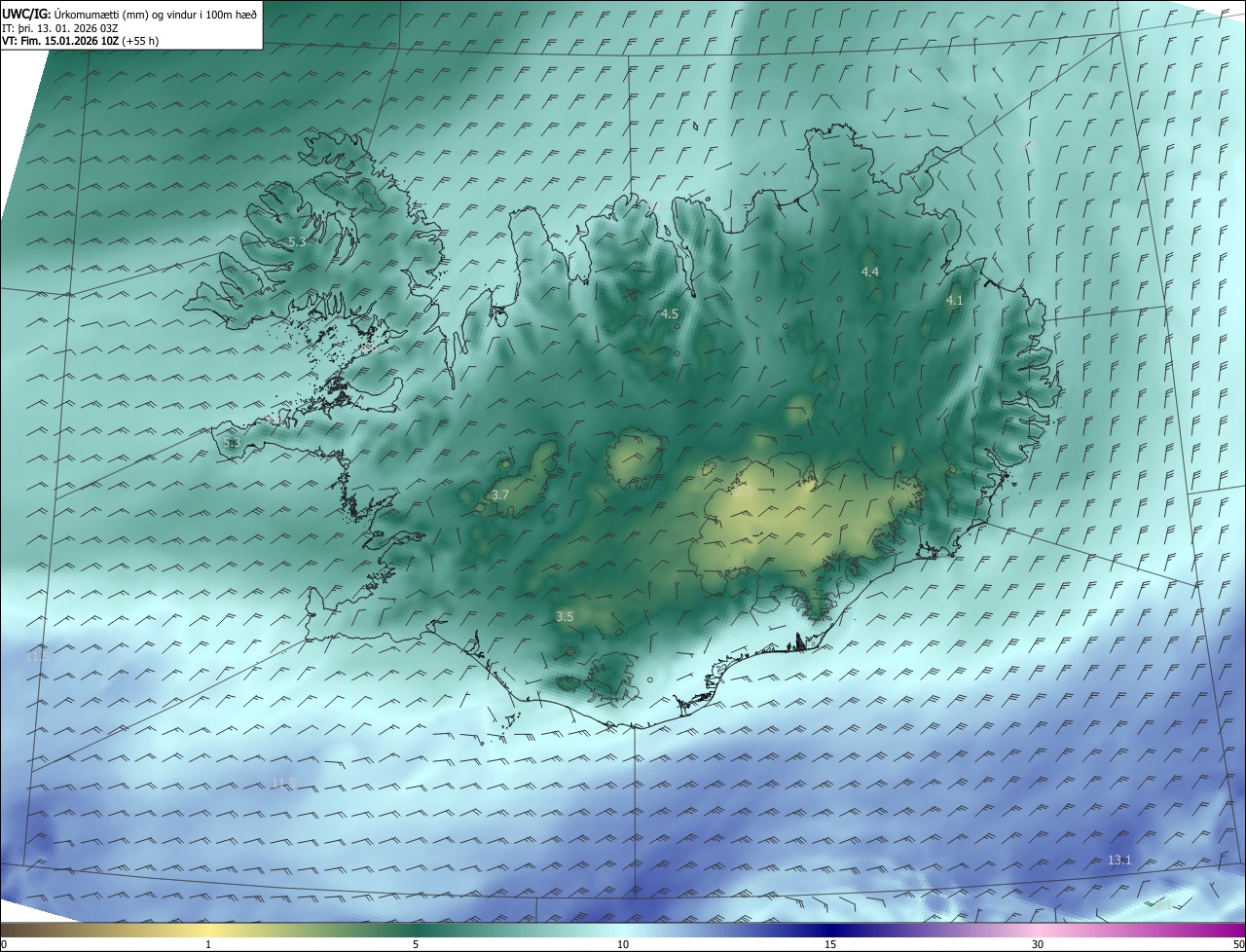Click the valid time line "VT: Fim. 15.01.2026 10Z (+55 h)"
Image resolution: width=1246 pixels, height=952 pixels.
81,41
